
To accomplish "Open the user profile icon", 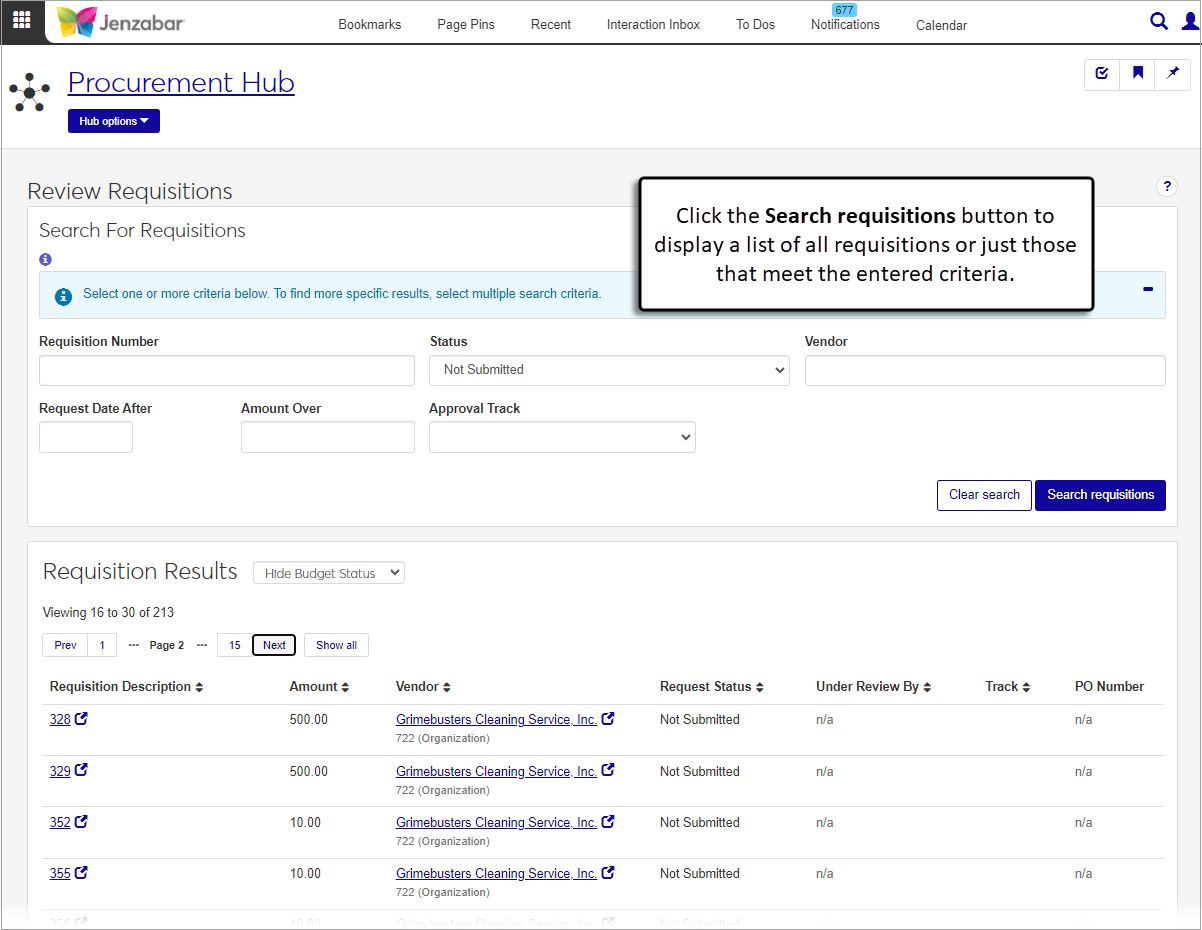I will point(1189,21).
